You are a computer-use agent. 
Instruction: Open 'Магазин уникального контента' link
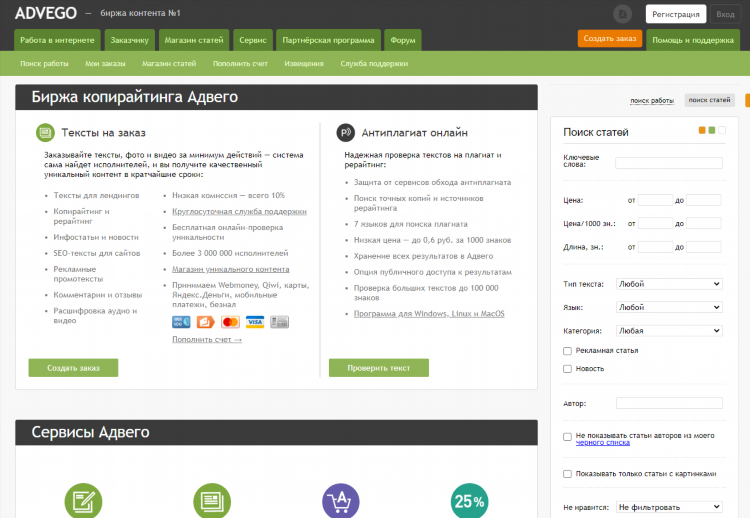click(x=231, y=269)
